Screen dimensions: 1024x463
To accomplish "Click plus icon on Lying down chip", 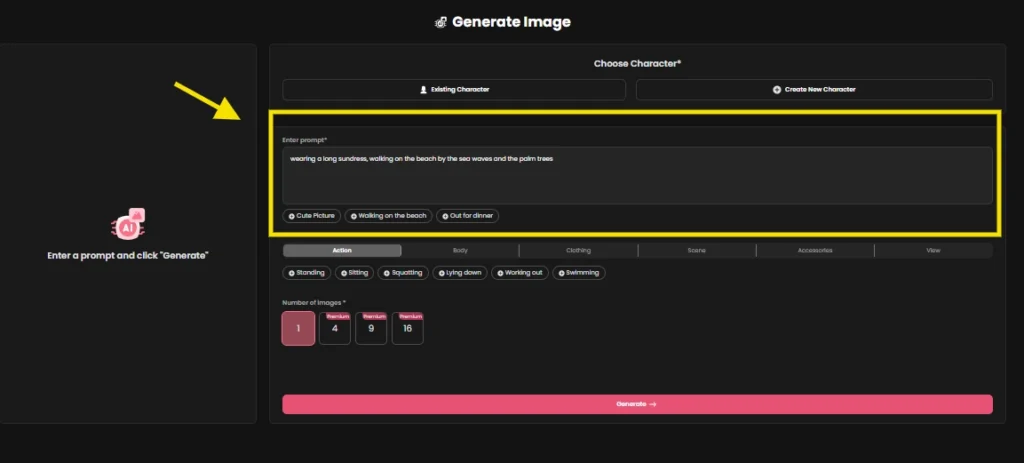I will click(441, 274).
